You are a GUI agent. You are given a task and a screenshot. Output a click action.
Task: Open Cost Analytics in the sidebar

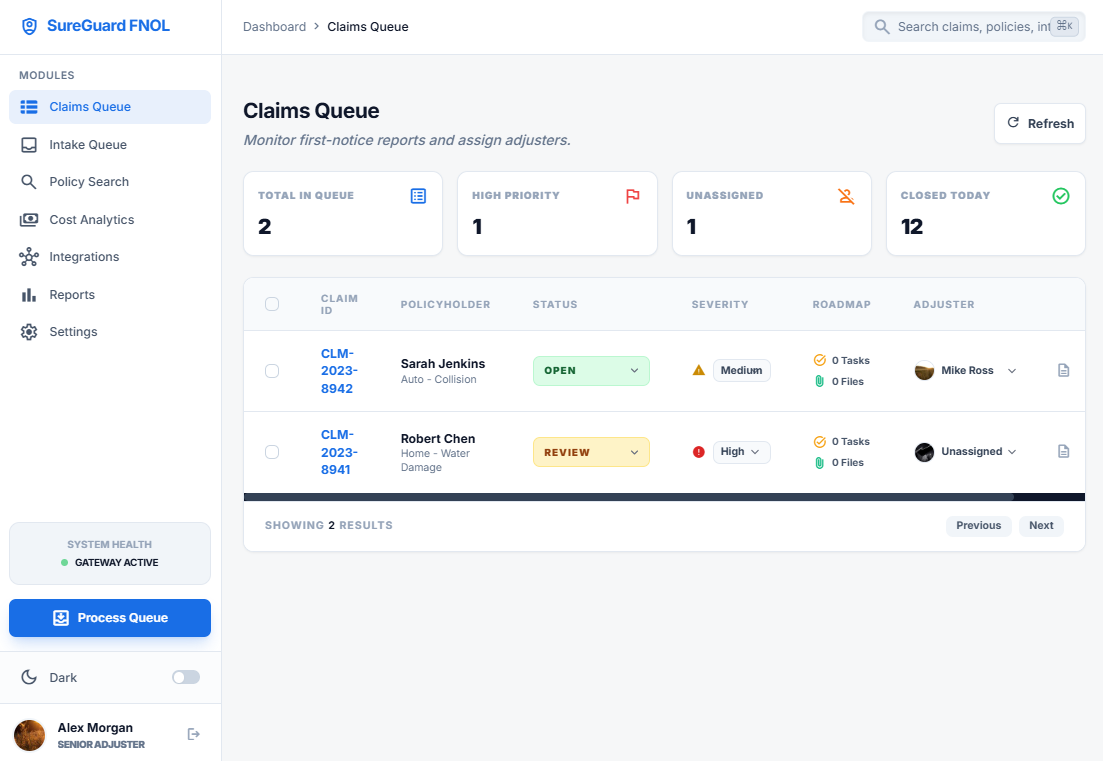91,220
